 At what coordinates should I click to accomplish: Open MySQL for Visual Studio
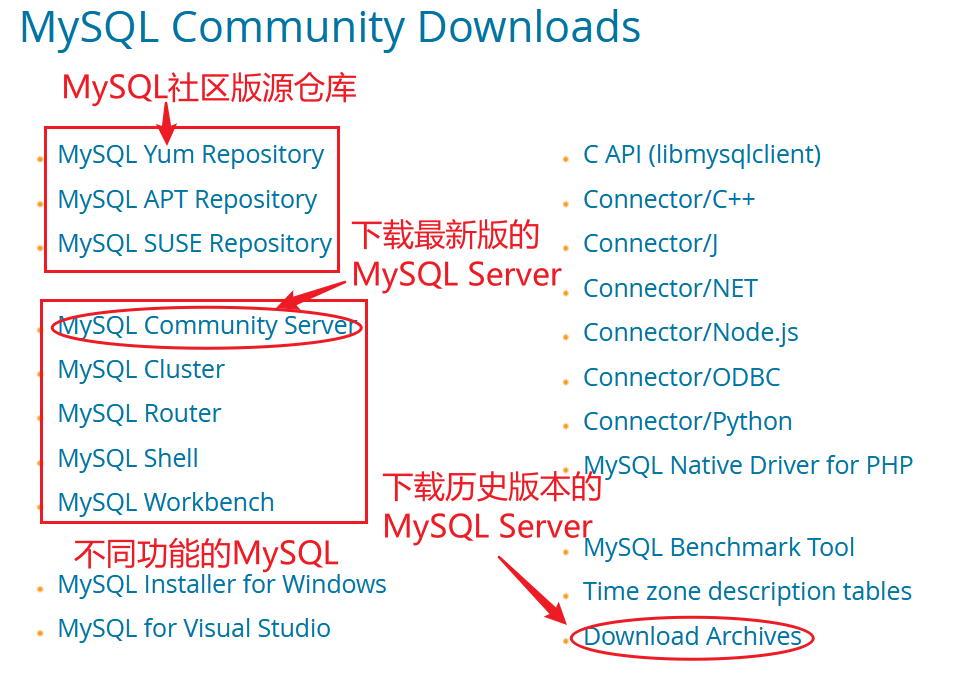195,629
